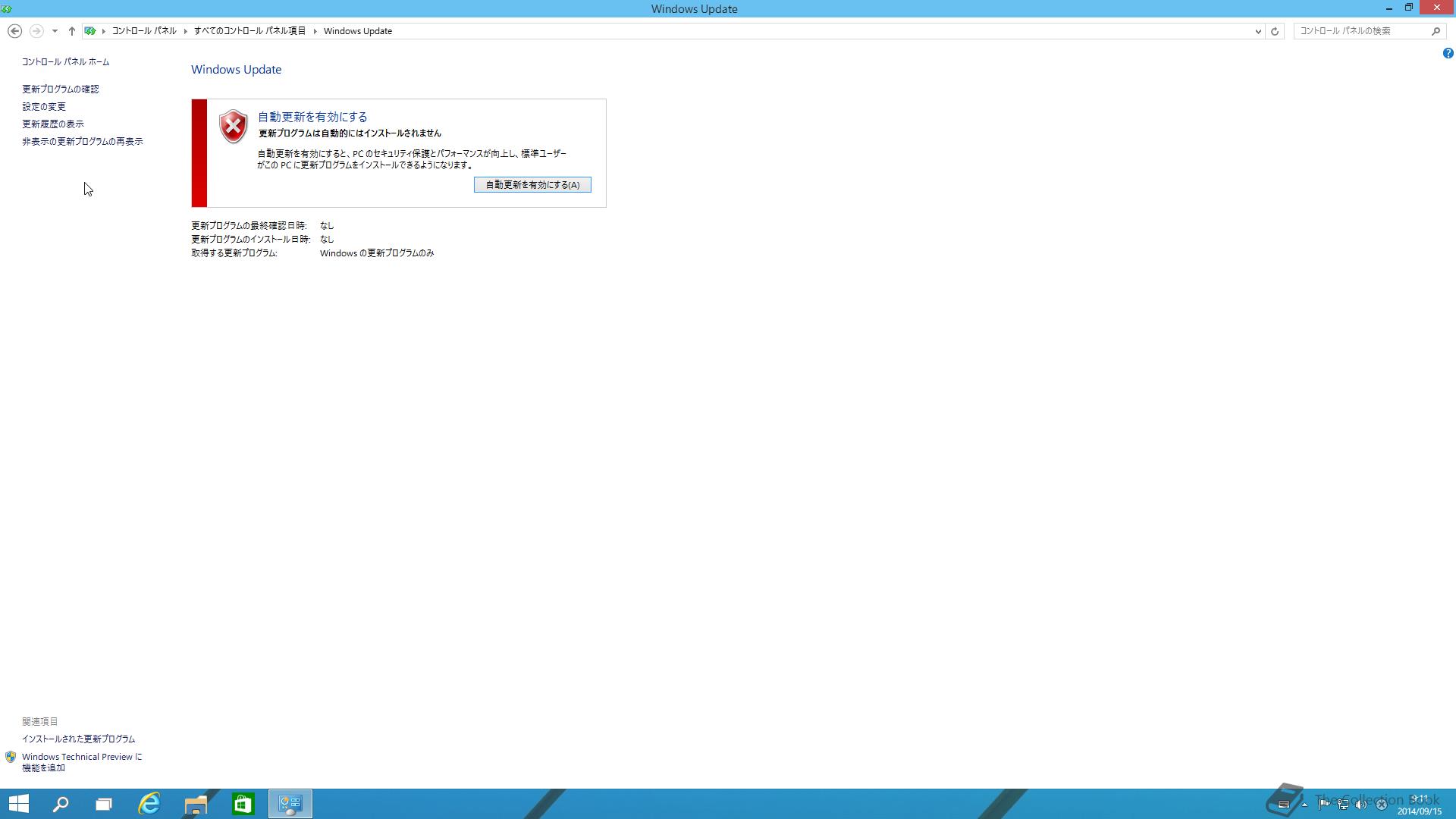Open コントロール パネル breadcrumb
Image resolution: width=1456 pixels, height=819 pixels.
(x=144, y=31)
